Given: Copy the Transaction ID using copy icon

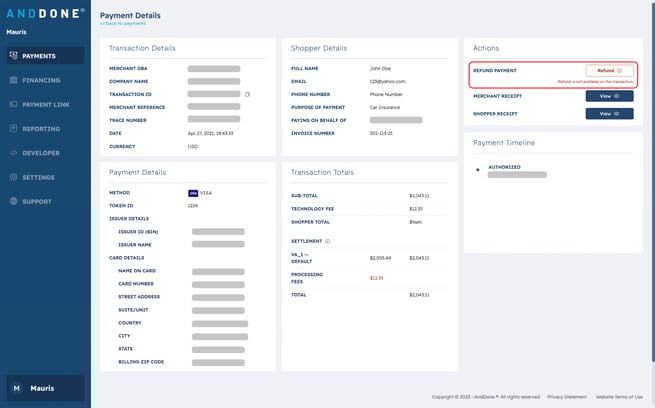Looking at the screenshot, I should point(247,94).
